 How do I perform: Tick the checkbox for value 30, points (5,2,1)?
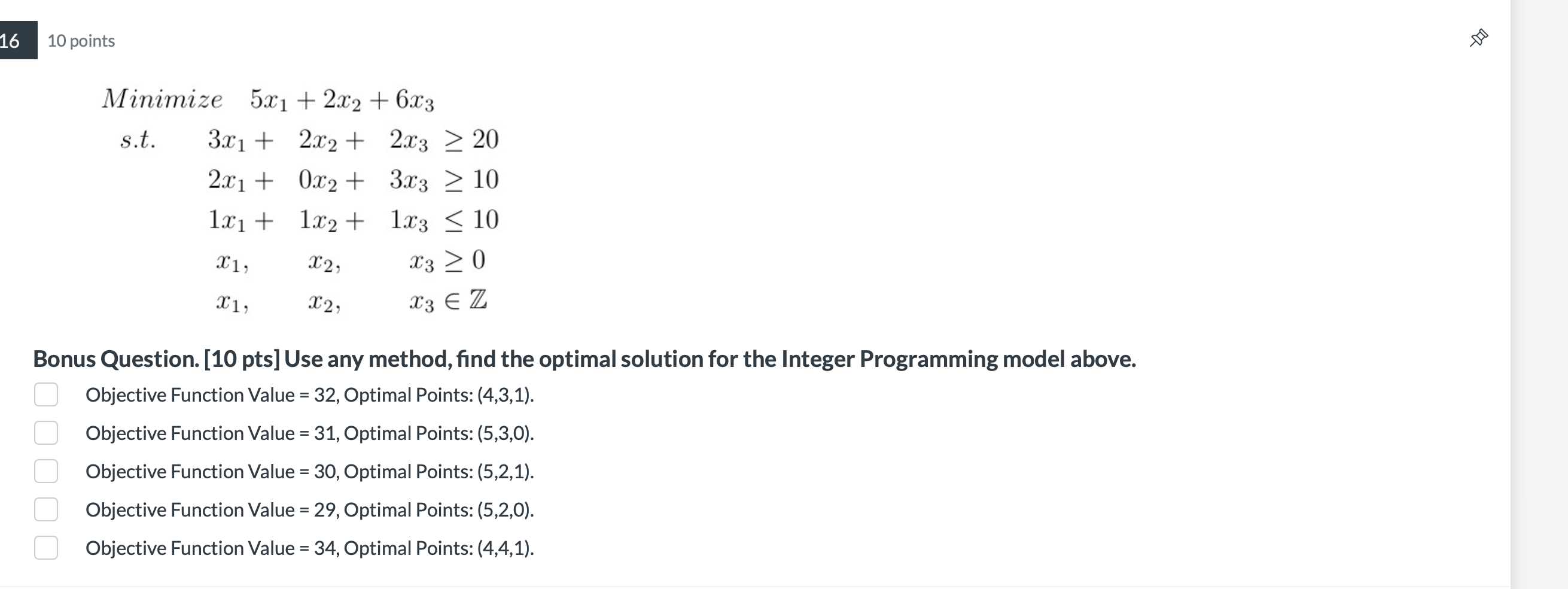point(46,471)
